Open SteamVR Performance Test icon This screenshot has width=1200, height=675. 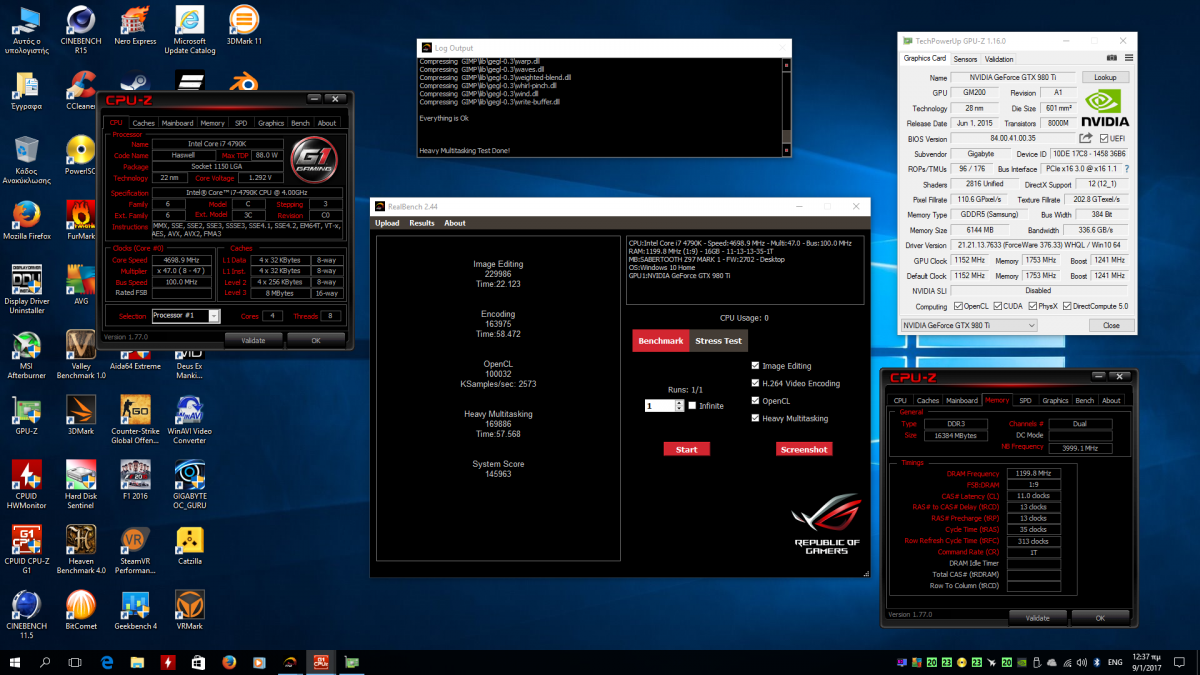[135, 550]
